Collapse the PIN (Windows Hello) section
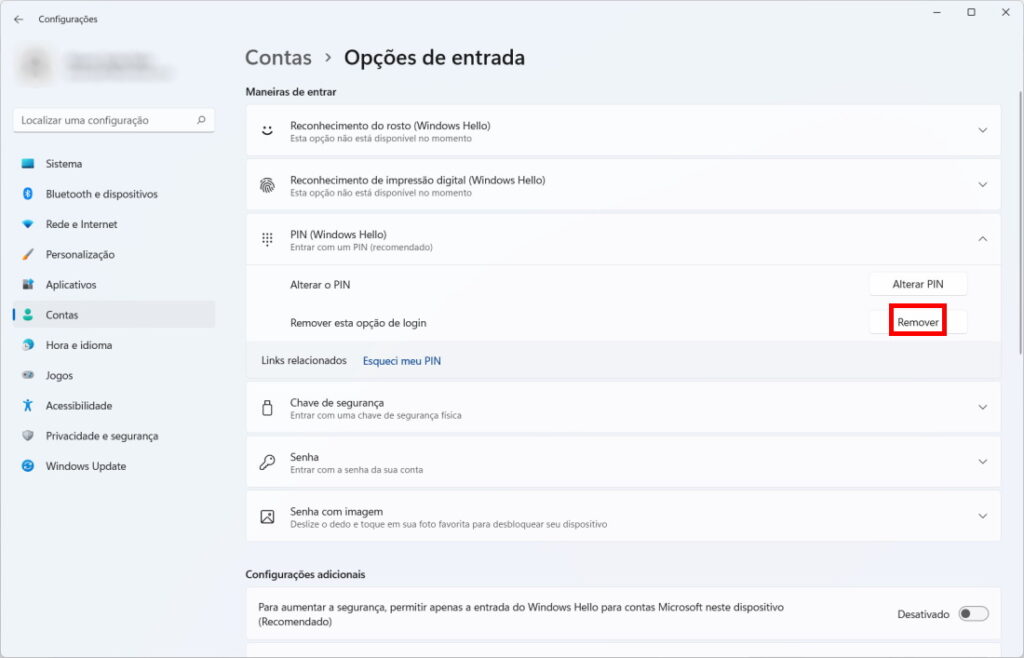Screen dimensions: 1024x658 pos(982,240)
